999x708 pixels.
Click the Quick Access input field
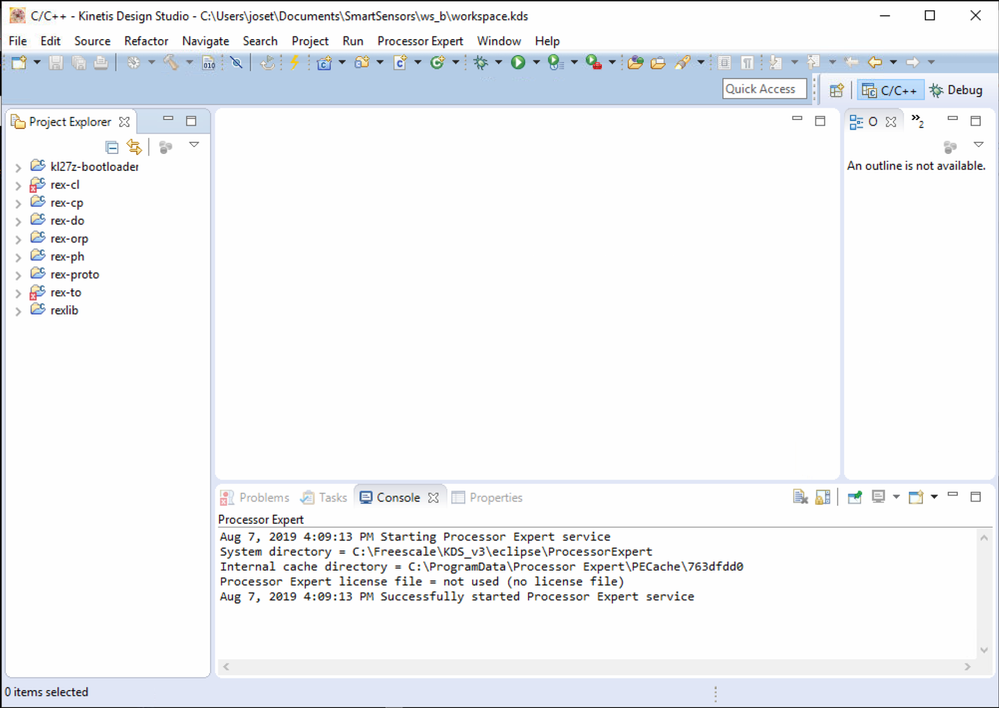[x=765, y=89]
